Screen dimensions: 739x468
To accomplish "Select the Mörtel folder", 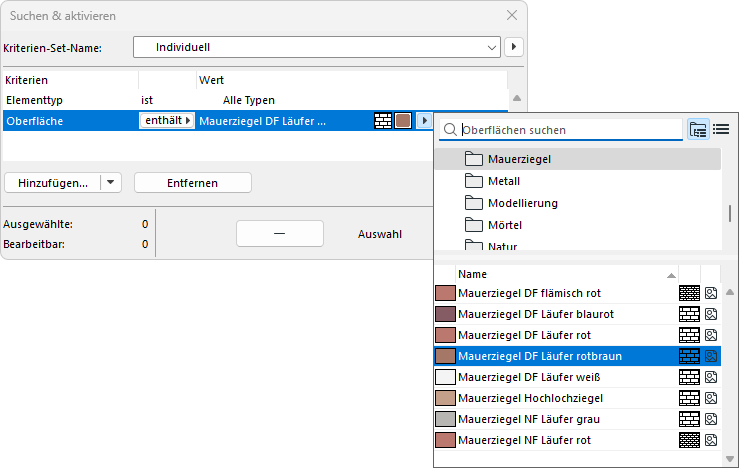I will point(505,225).
